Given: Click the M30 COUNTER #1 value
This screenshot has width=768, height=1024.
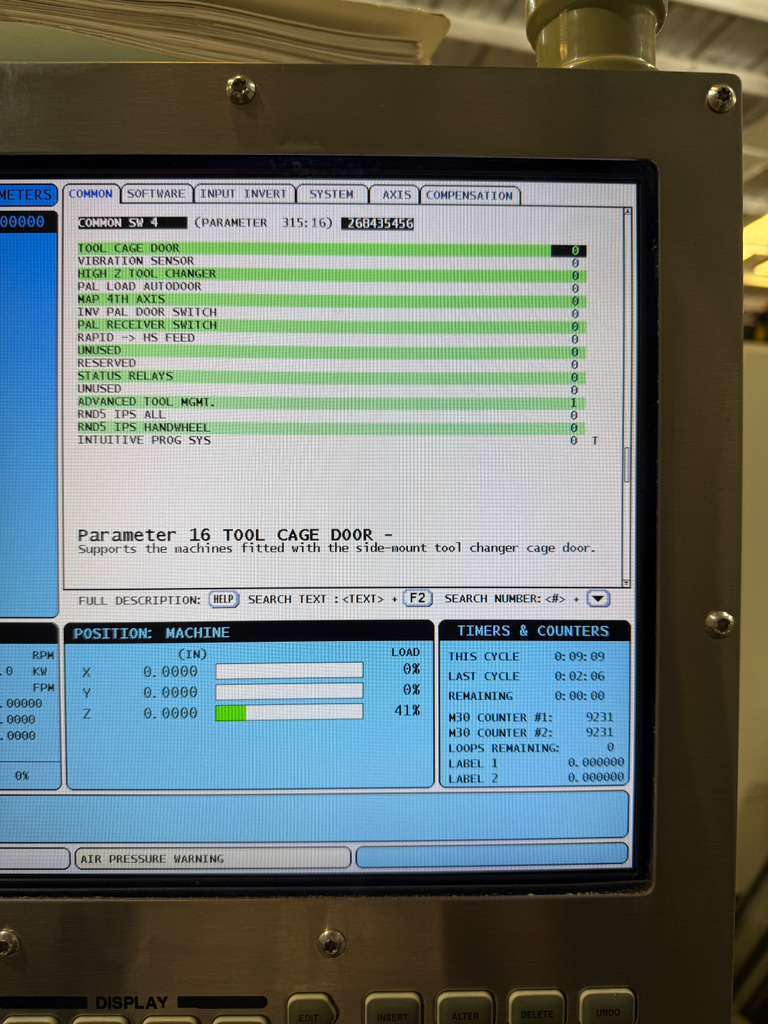Looking at the screenshot, I should click(599, 716).
